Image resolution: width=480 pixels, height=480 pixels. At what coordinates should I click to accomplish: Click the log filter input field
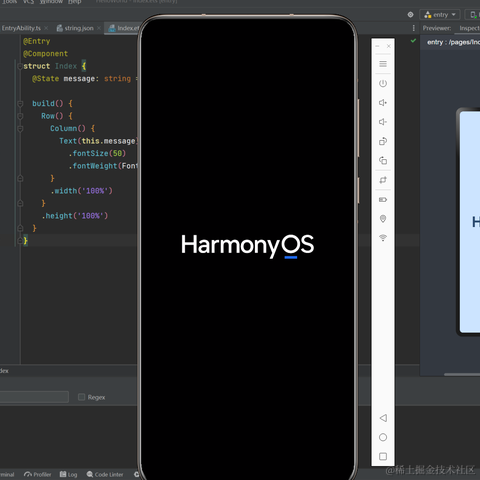(34, 397)
